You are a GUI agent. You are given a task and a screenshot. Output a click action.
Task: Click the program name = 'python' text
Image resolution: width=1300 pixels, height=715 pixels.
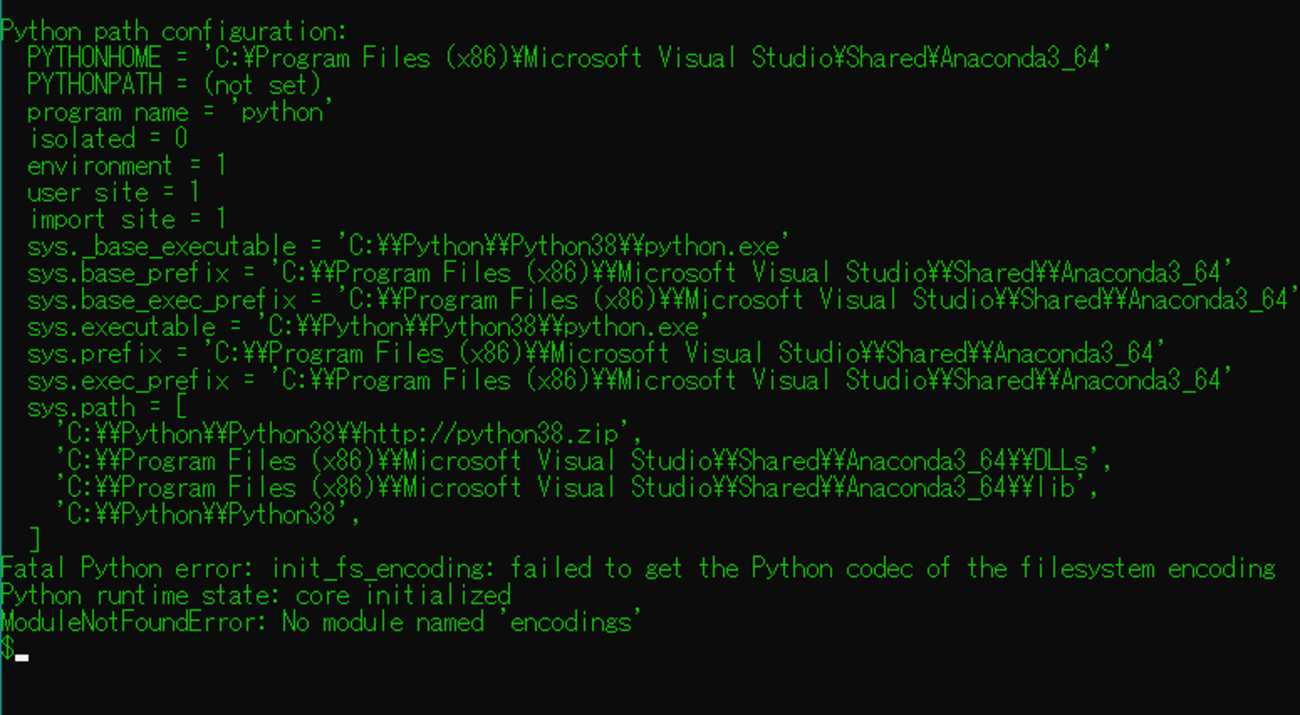(179, 112)
